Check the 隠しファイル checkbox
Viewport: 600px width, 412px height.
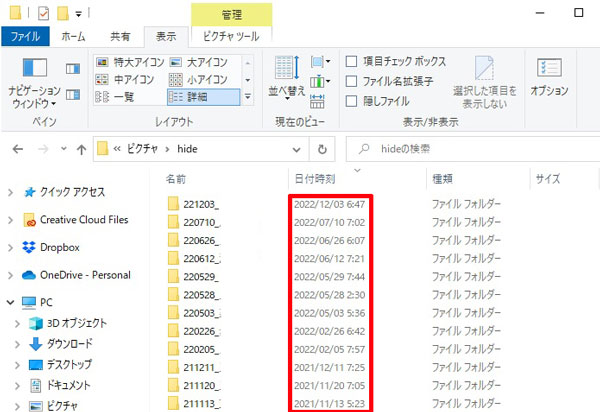tap(352, 100)
